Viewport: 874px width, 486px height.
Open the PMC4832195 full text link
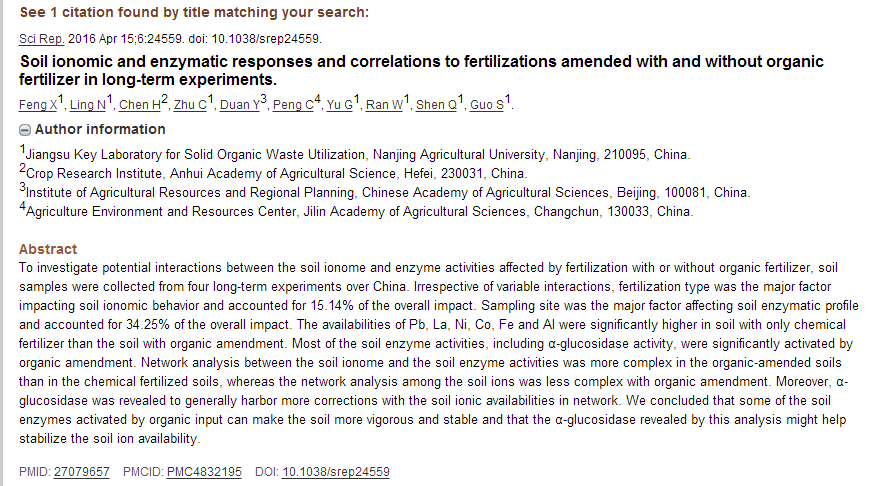pyautogui.click(x=205, y=472)
